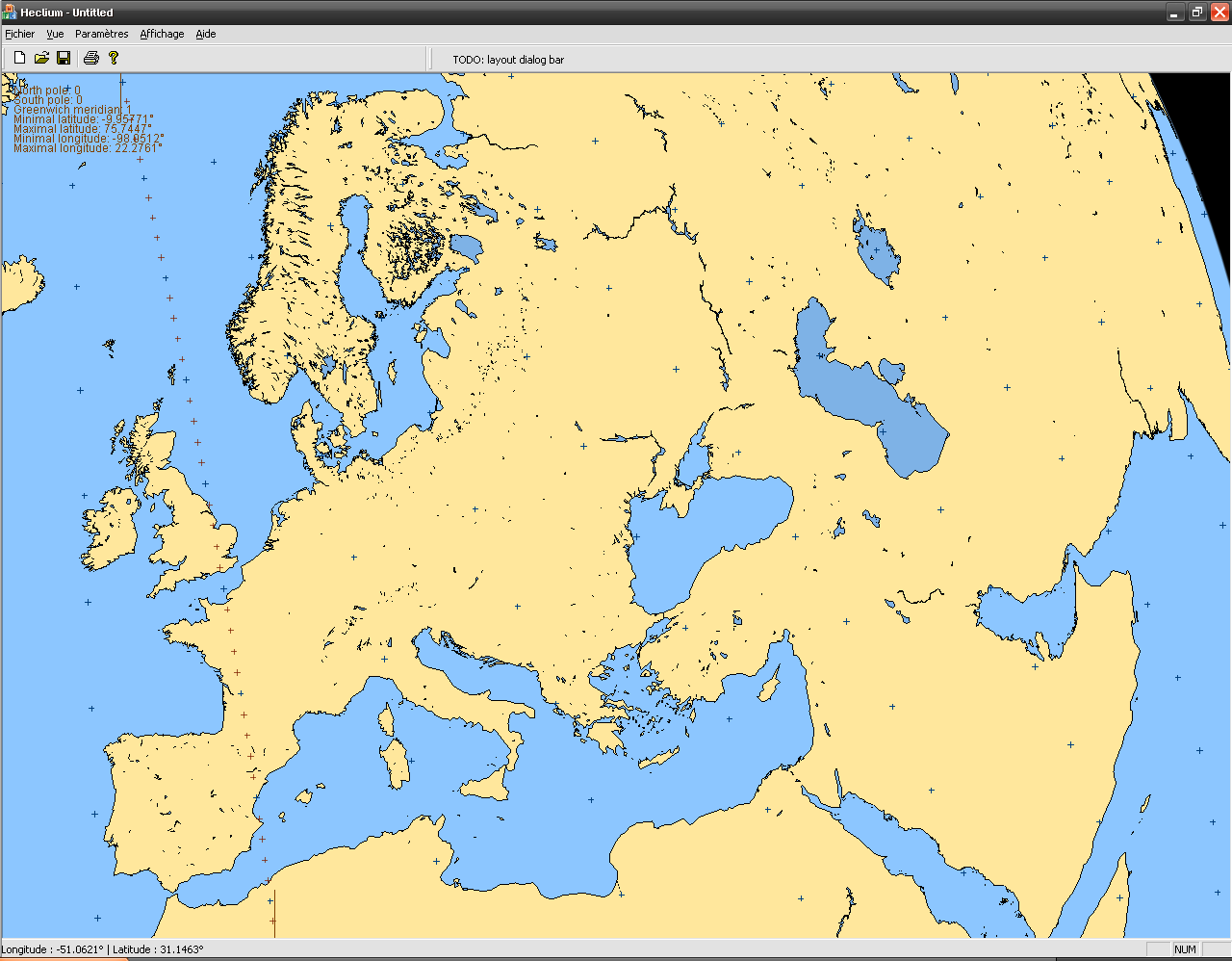Click the Longitude/Latitude status bar readout
Image resolution: width=1232 pixels, height=961 pixels.
103,949
